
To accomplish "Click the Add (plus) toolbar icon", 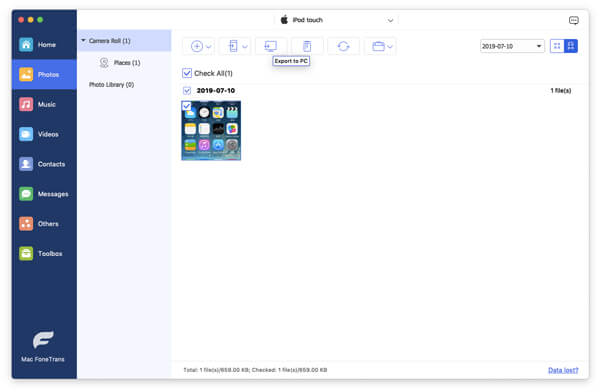I will pos(197,46).
